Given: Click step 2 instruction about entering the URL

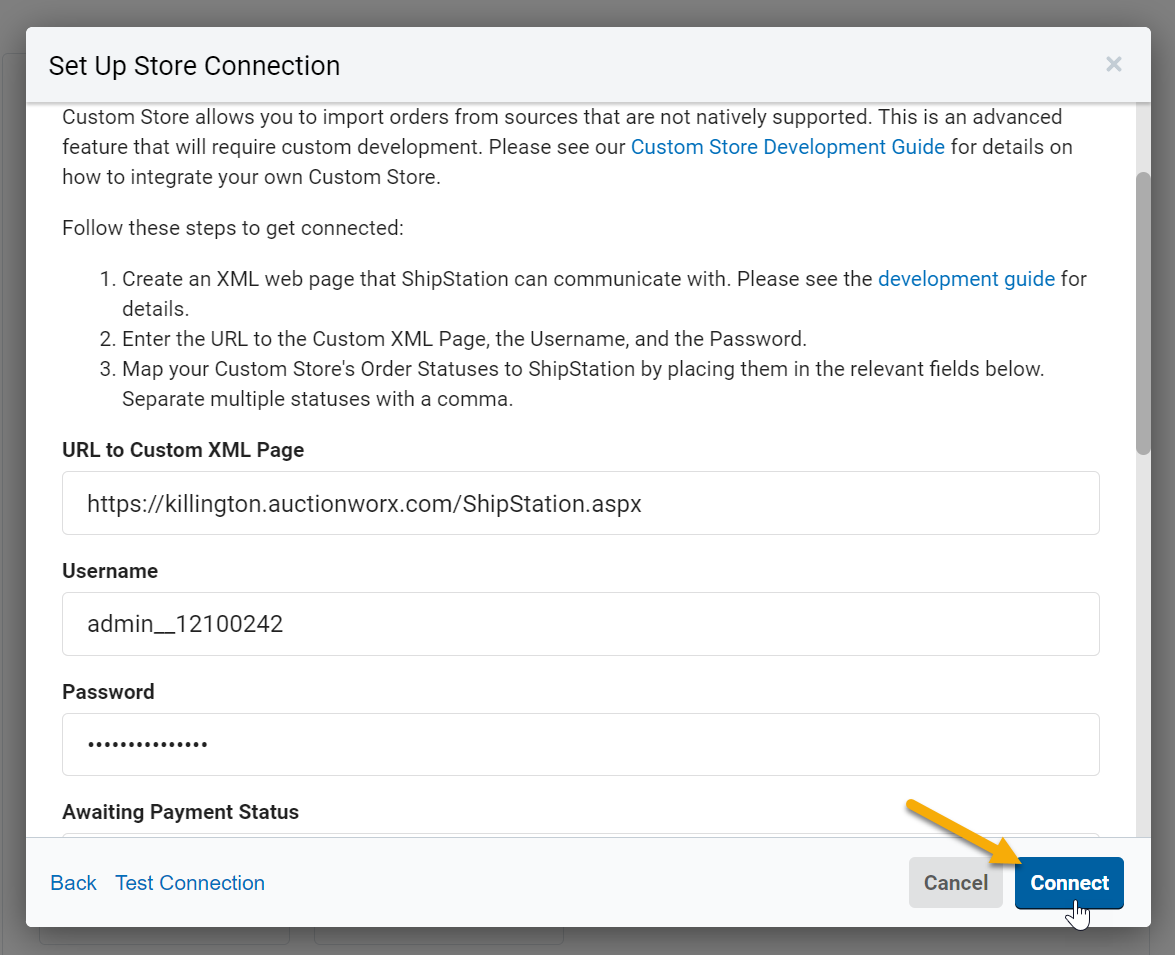Looking at the screenshot, I should (464, 338).
